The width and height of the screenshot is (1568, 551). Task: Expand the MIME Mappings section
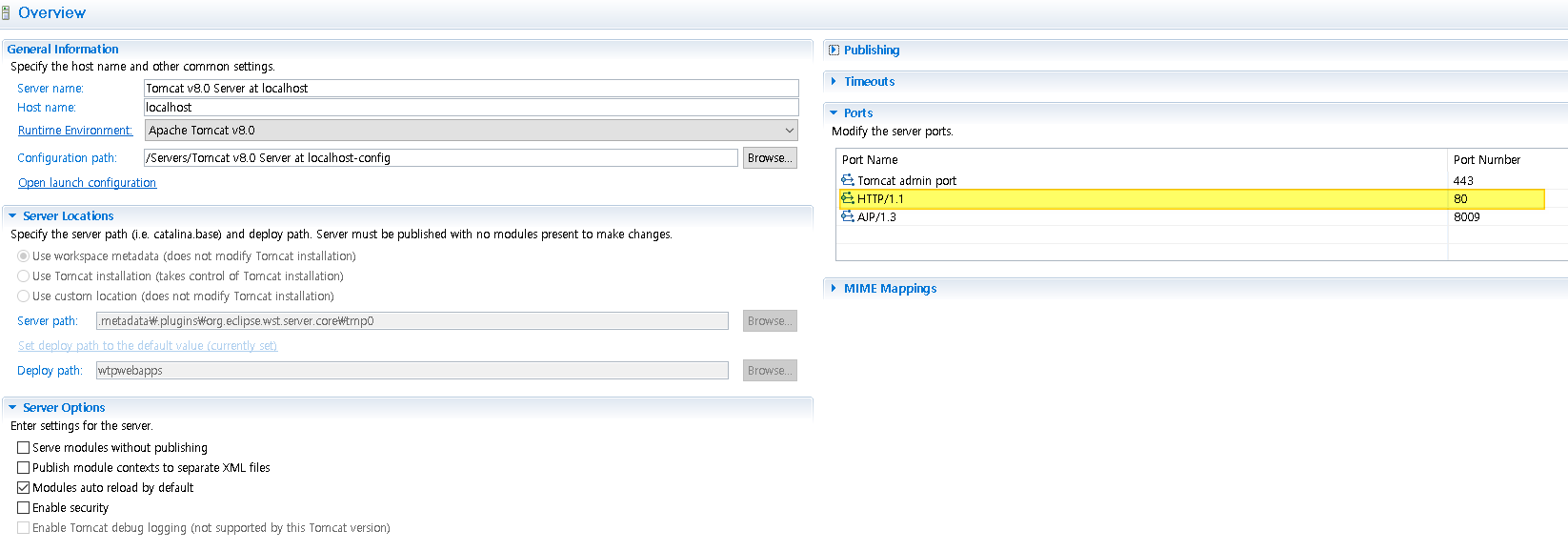[834, 288]
